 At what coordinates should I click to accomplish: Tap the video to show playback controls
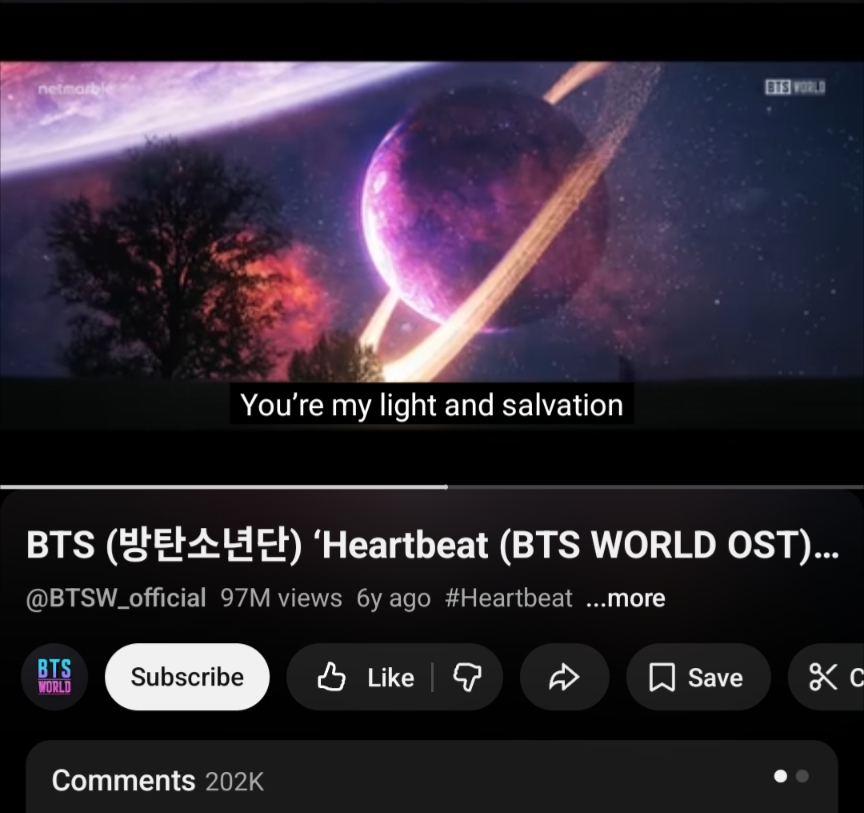432,220
